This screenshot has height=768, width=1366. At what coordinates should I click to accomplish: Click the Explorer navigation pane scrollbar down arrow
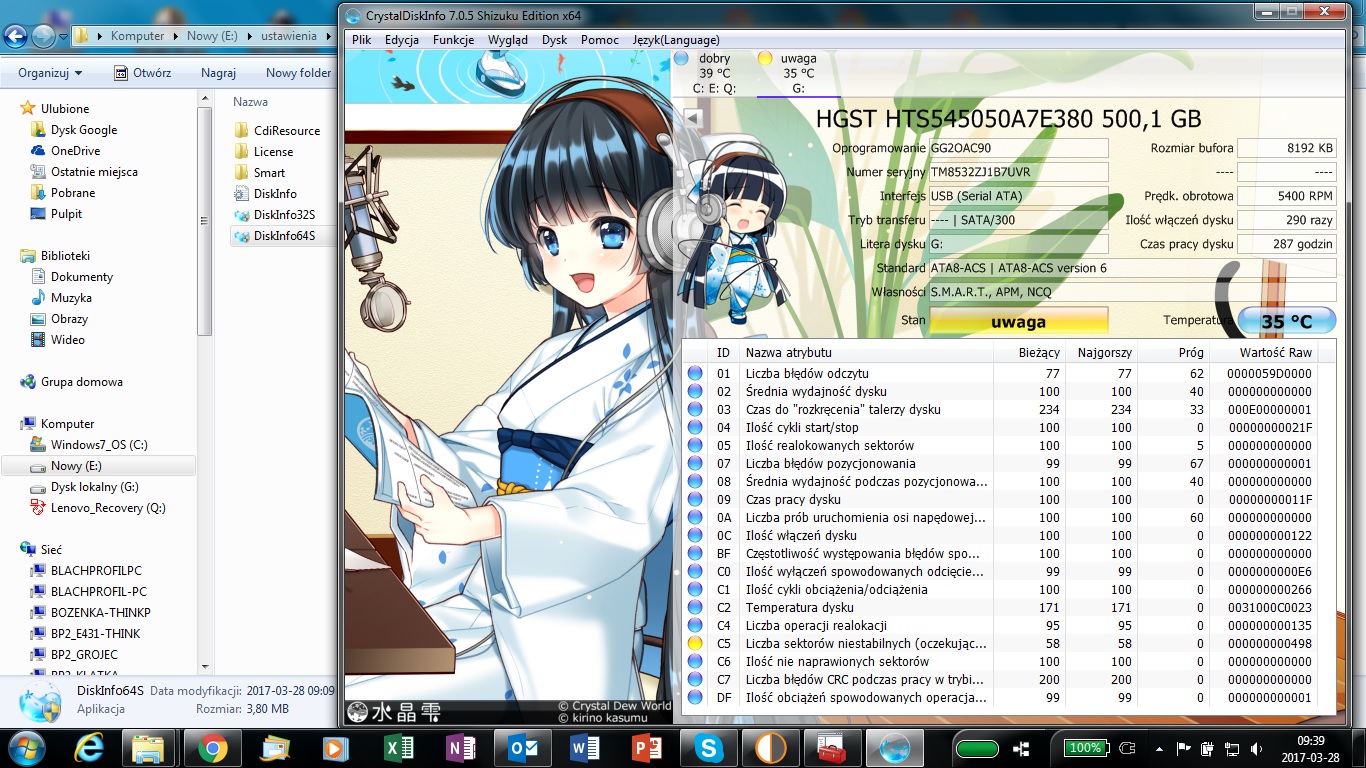(x=205, y=666)
